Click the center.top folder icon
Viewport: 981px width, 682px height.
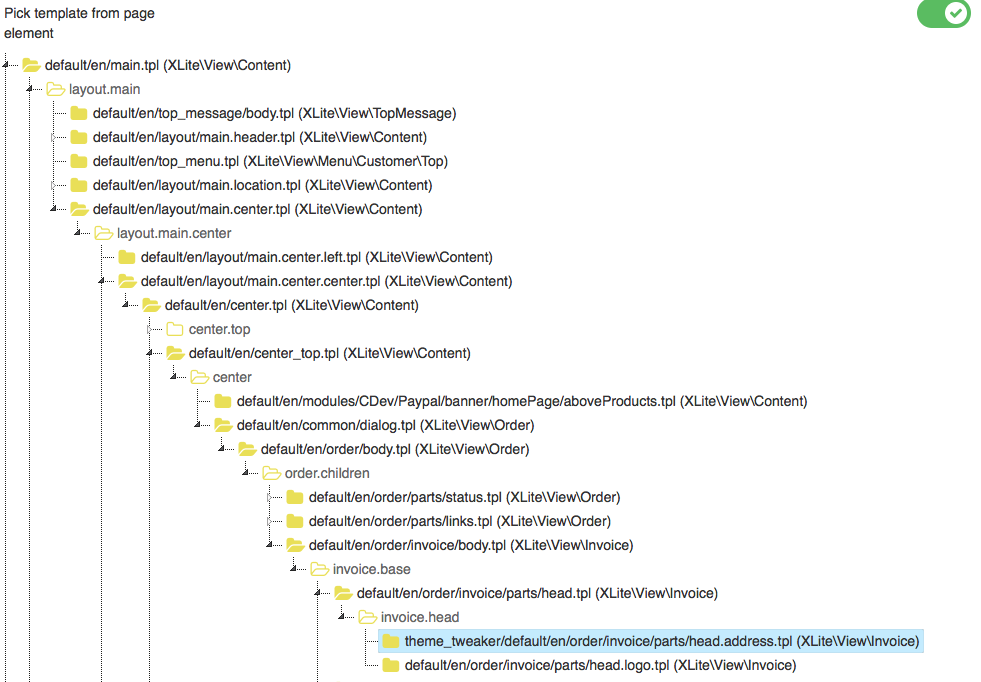pos(175,329)
